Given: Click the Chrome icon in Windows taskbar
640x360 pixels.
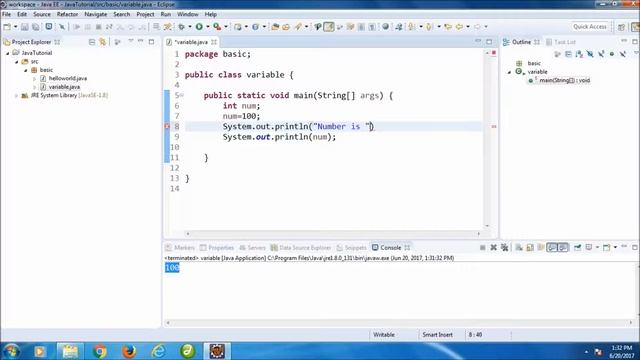Looking at the screenshot, I should (x=99, y=351).
